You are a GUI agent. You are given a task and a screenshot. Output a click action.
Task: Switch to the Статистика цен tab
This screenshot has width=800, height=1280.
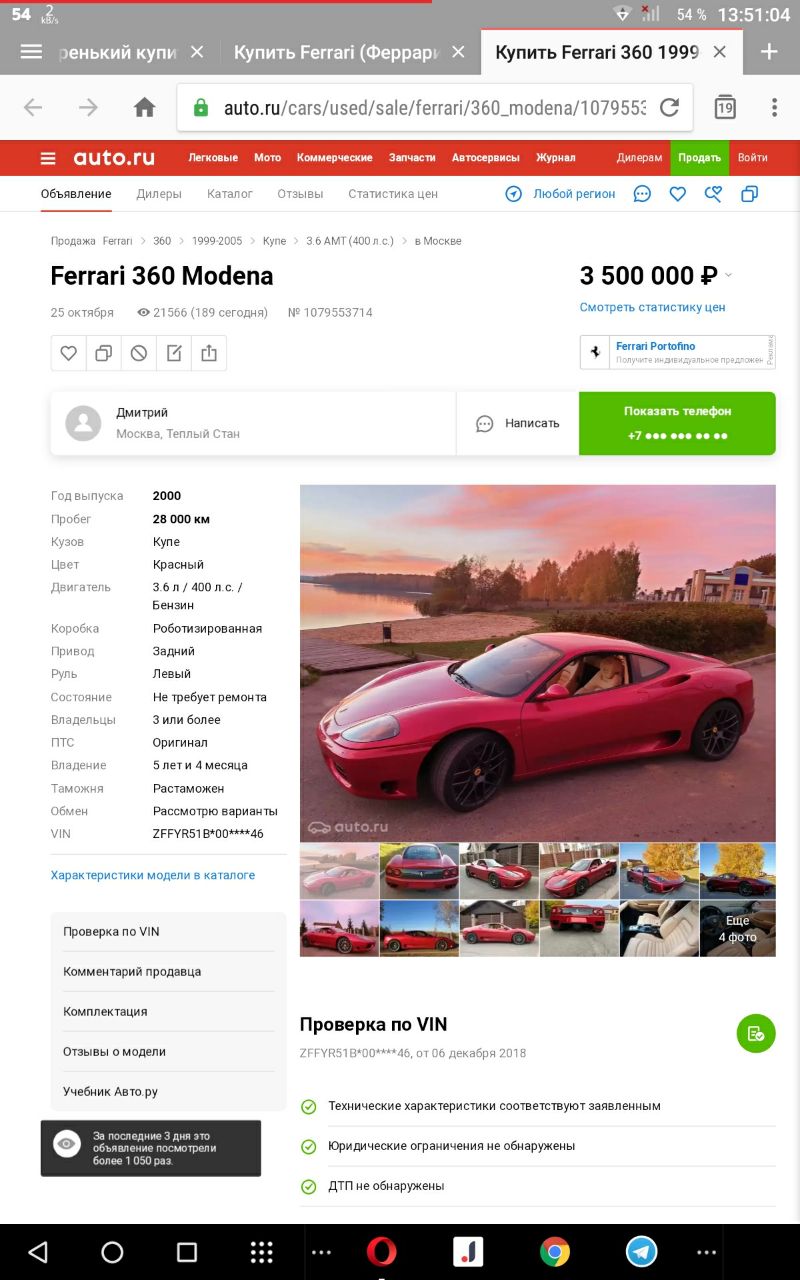point(393,194)
